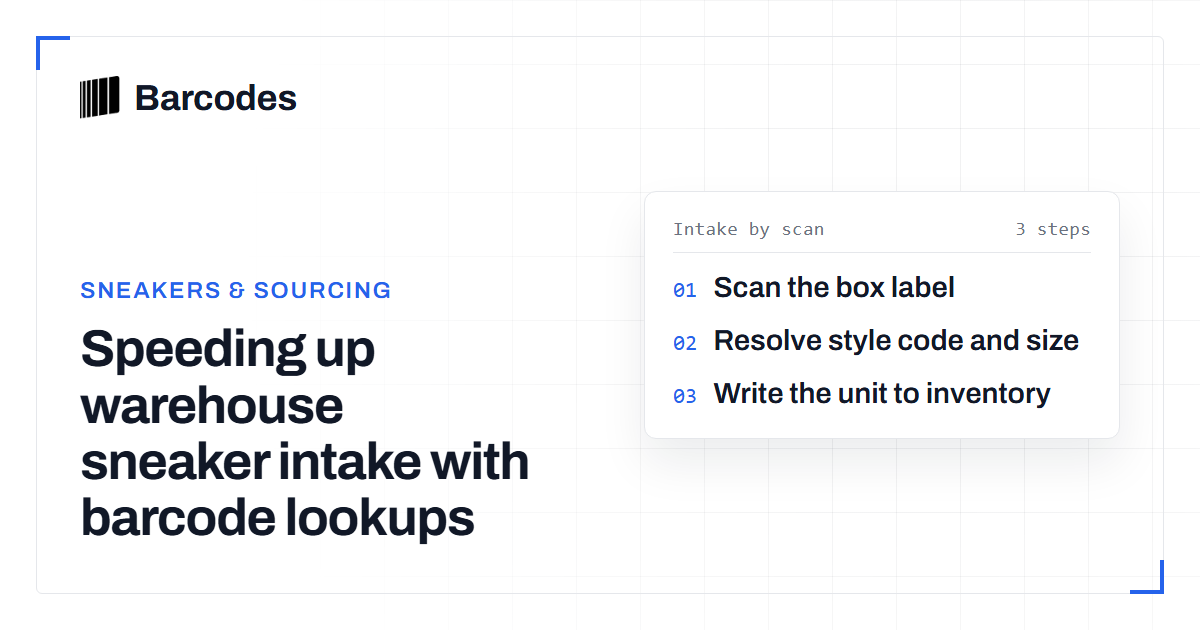The image size is (1200, 630).
Task: Click the step number 03
Action: pos(685,397)
